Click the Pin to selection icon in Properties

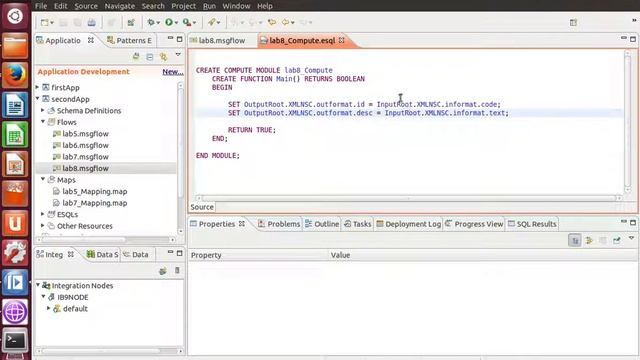[617, 240]
